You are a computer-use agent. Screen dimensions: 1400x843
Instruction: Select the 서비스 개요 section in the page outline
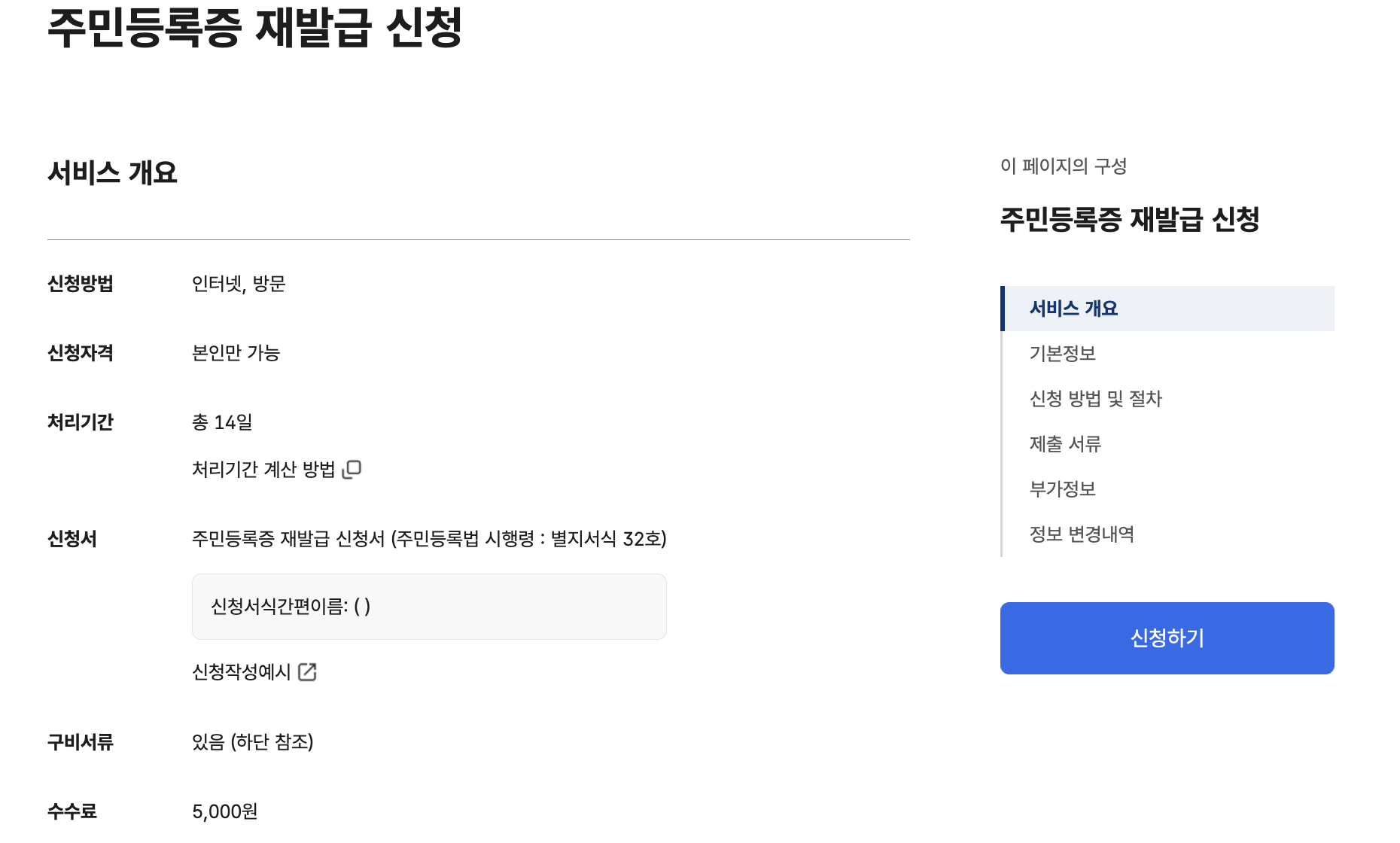tap(1073, 308)
